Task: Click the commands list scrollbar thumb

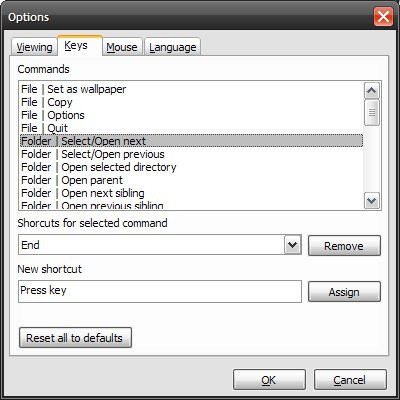Action: pos(371,113)
